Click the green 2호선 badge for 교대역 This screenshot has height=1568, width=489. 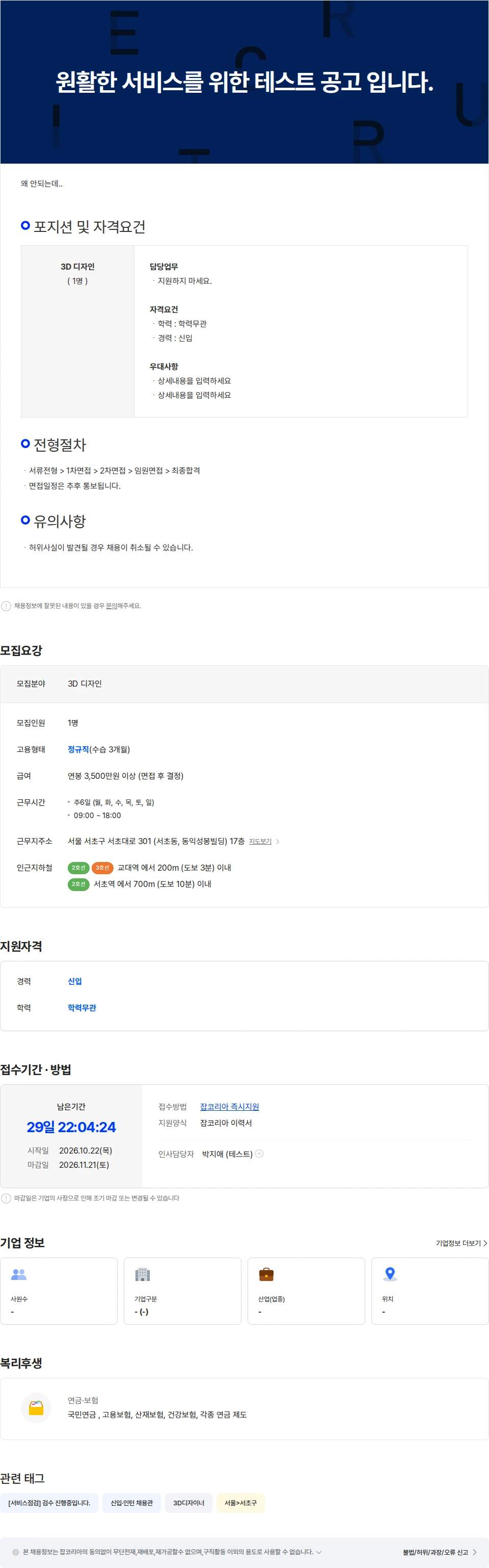(78, 868)
